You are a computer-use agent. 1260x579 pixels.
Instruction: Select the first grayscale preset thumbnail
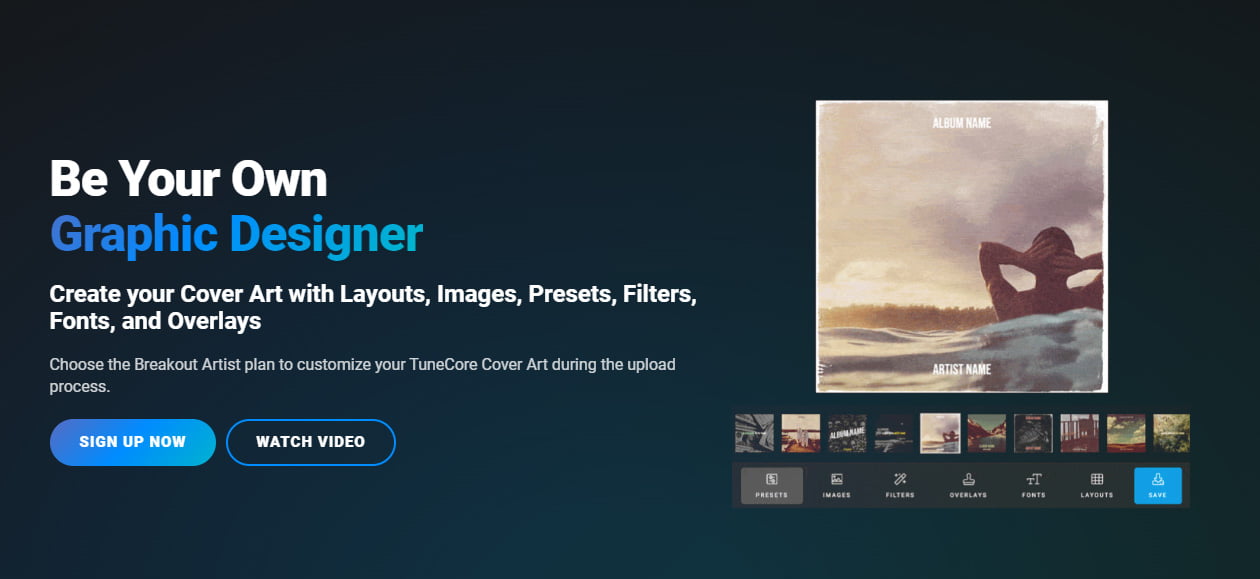pos(754,434)
